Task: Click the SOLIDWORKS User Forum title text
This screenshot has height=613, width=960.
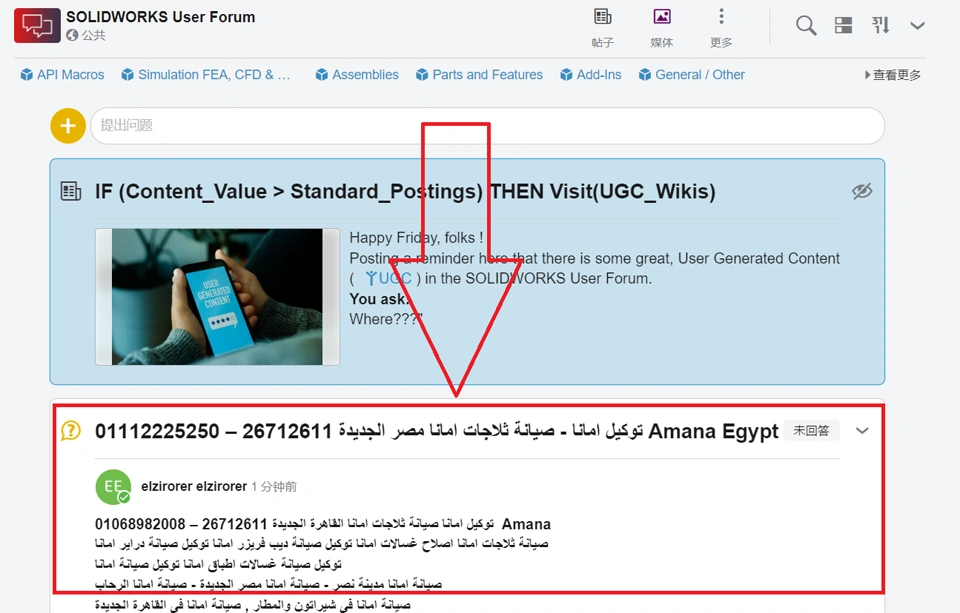Action: [x=160, y=17]
